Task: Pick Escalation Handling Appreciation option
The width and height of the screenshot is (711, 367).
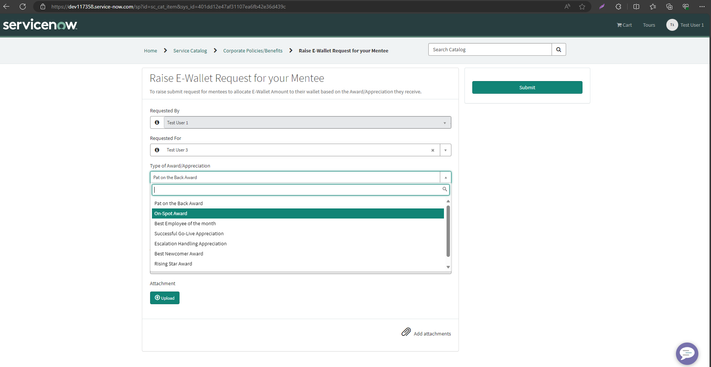Action: tap(298, 244)
